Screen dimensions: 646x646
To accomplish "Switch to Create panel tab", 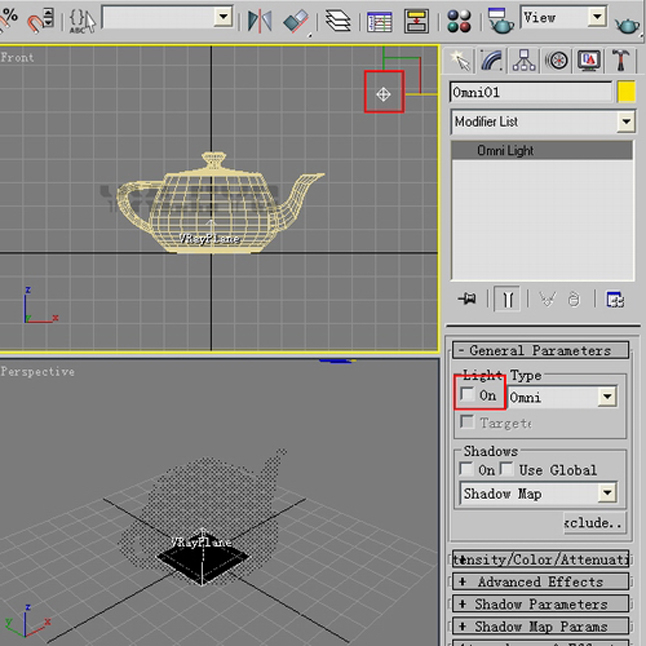I will coord(460,61).
